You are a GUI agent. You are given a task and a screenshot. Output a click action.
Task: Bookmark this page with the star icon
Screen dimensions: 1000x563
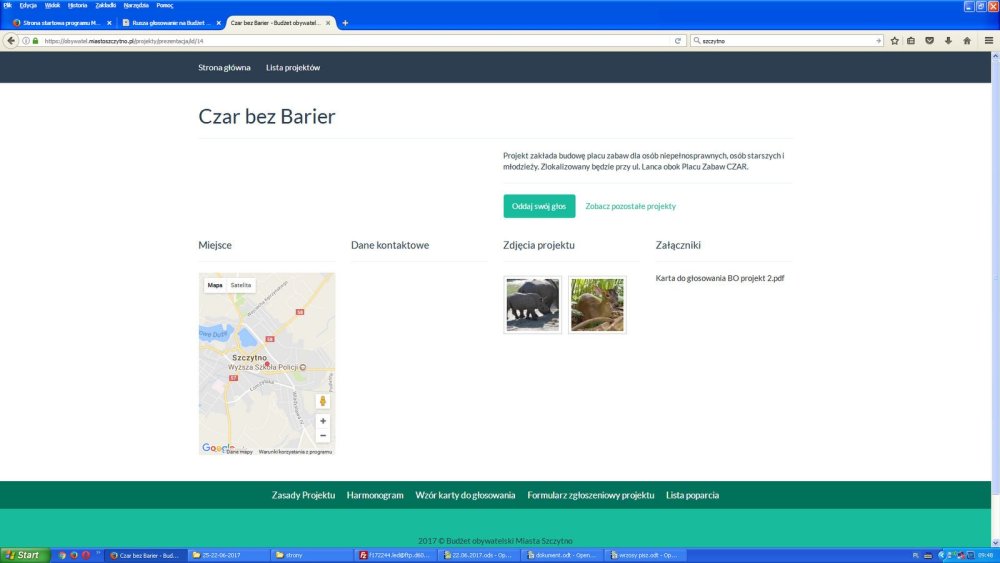(895, 41)
